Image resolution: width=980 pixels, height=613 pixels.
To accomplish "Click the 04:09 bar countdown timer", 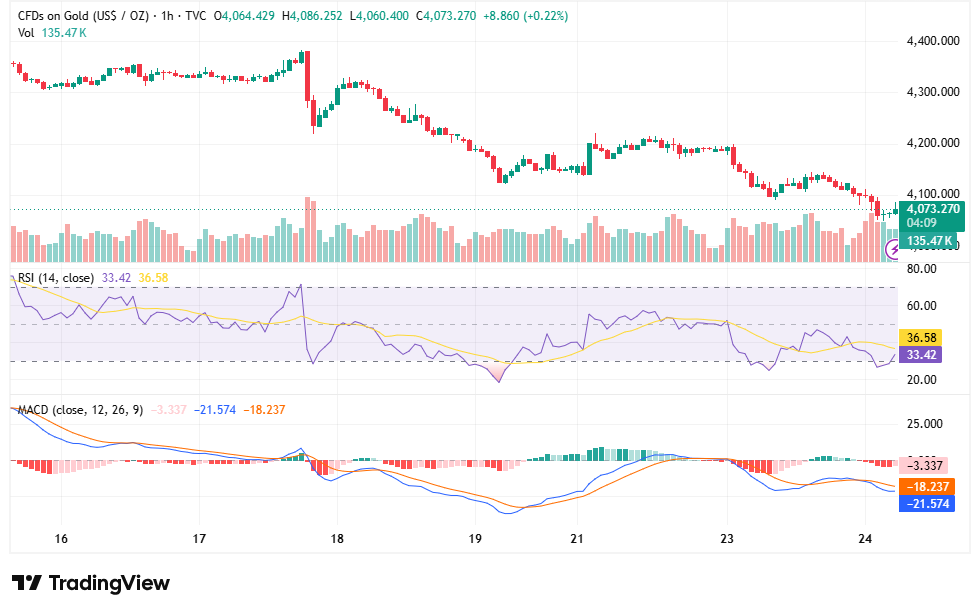I will click(921, 223).
